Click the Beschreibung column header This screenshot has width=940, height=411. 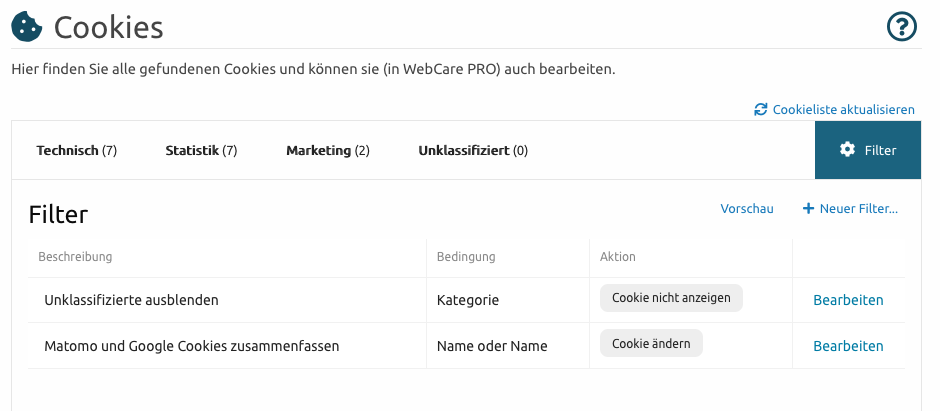(75, 256)
